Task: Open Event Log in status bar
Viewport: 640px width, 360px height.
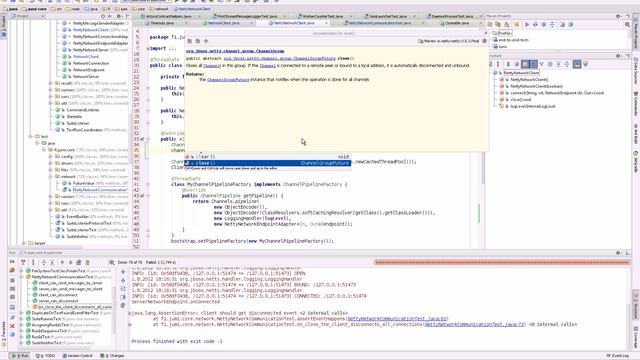Action: 618,356
